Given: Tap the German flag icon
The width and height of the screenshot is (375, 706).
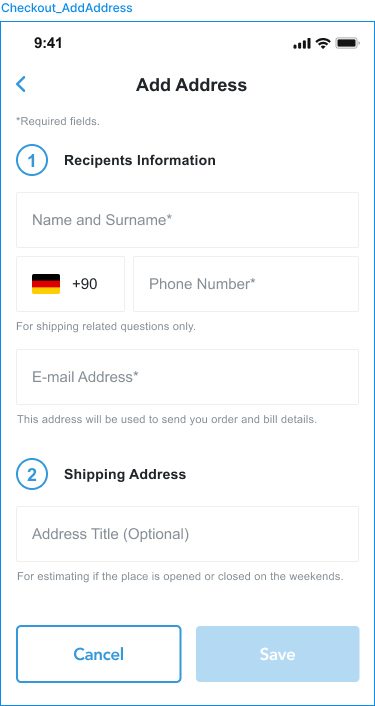Looking at the screenshot, I should click(x=46, y=284).
